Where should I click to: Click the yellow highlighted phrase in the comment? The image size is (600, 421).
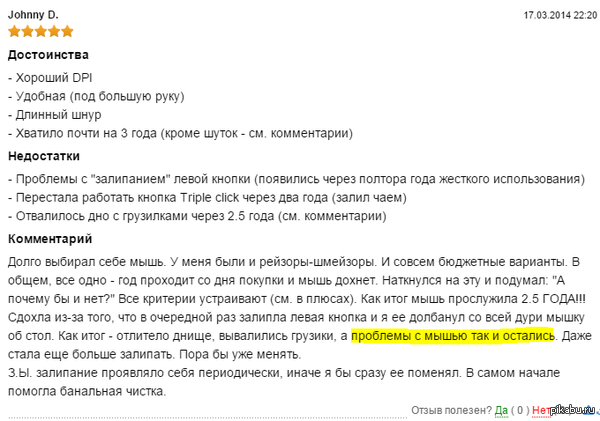coord(453,337)
